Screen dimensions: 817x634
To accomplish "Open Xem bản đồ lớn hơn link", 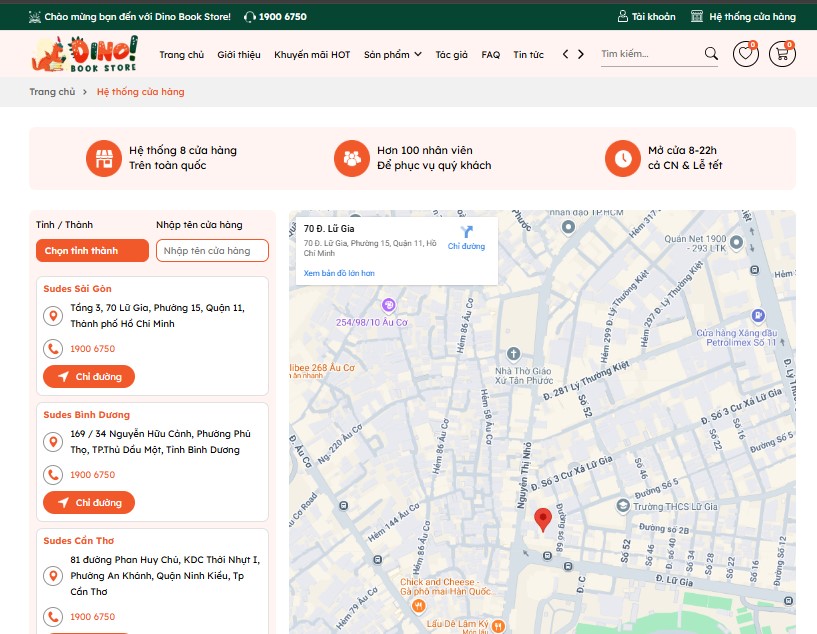I will click(x=339, y=273).
